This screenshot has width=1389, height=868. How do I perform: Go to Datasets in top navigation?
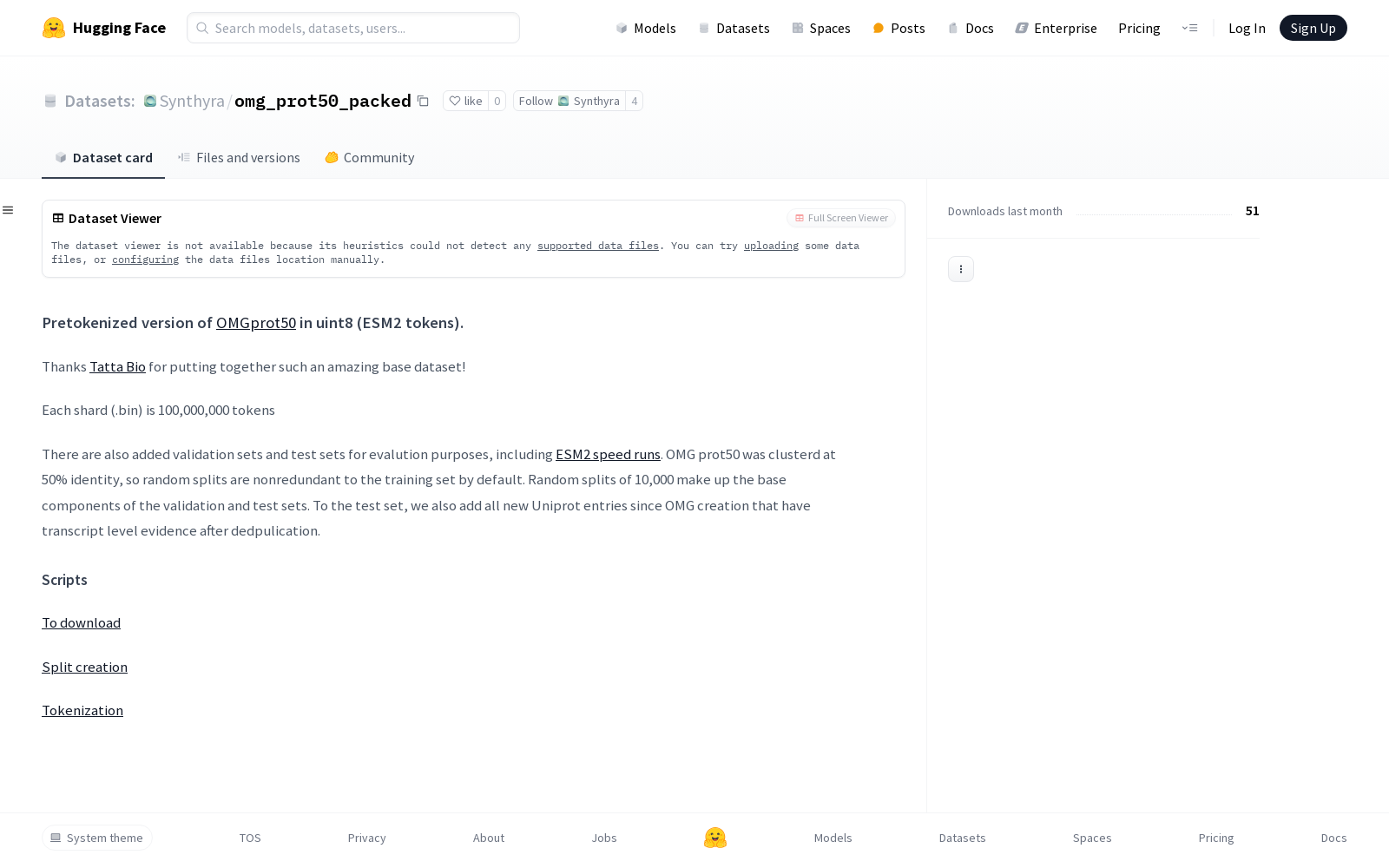[x=734, y=28]
